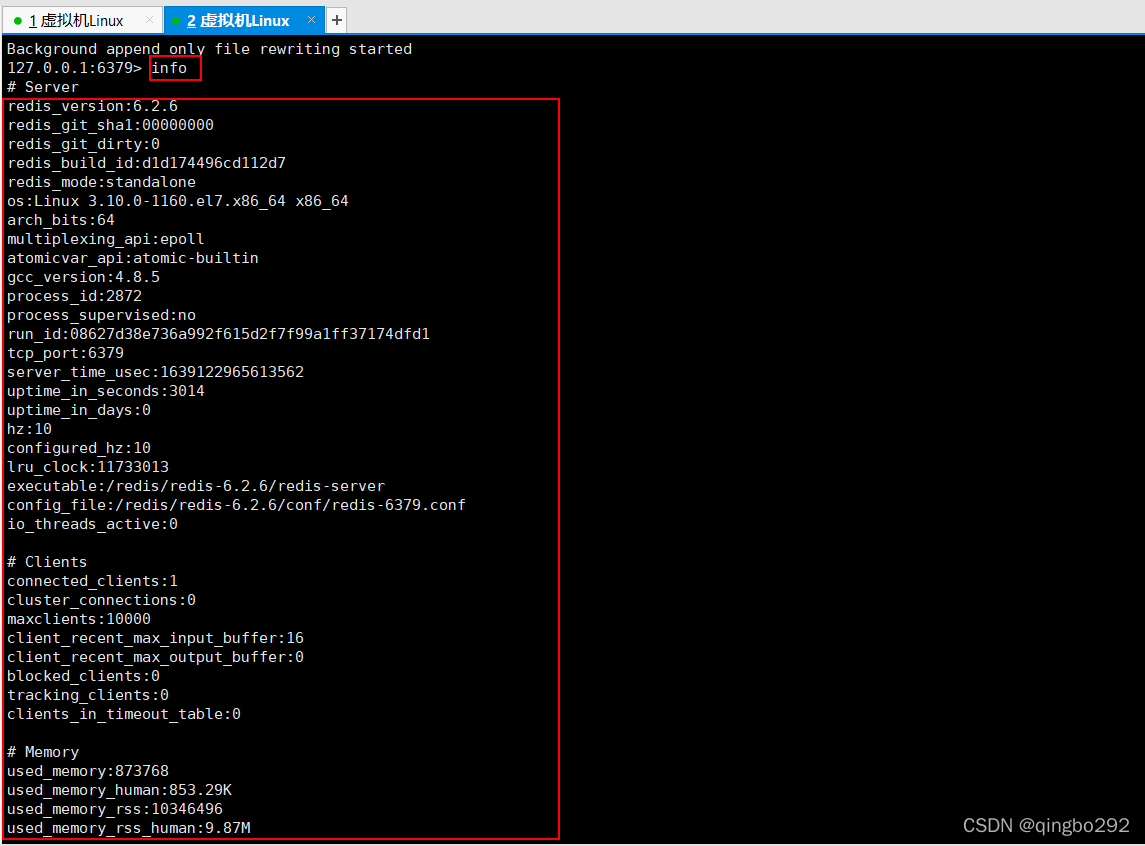1145x846 pixels.
Task: Click the 'gcc_version:4.8.5' line
Action: 83,277
